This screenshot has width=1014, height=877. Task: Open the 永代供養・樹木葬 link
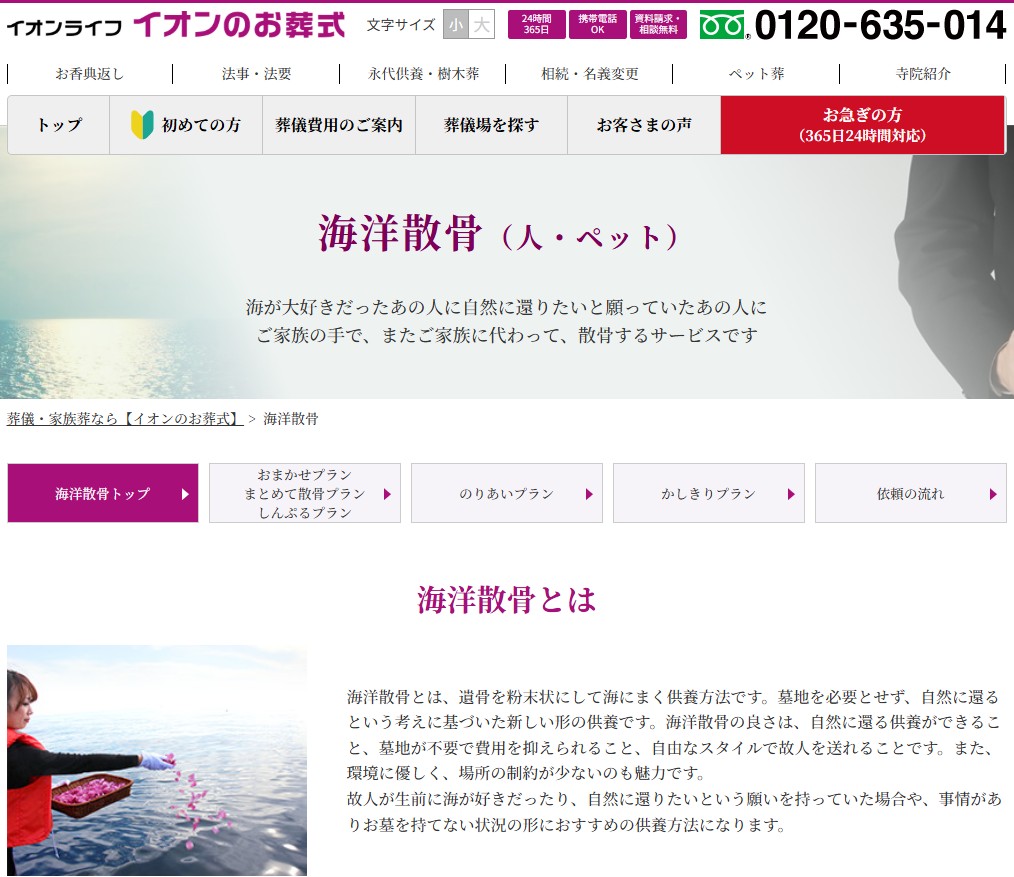pos(423,74)
